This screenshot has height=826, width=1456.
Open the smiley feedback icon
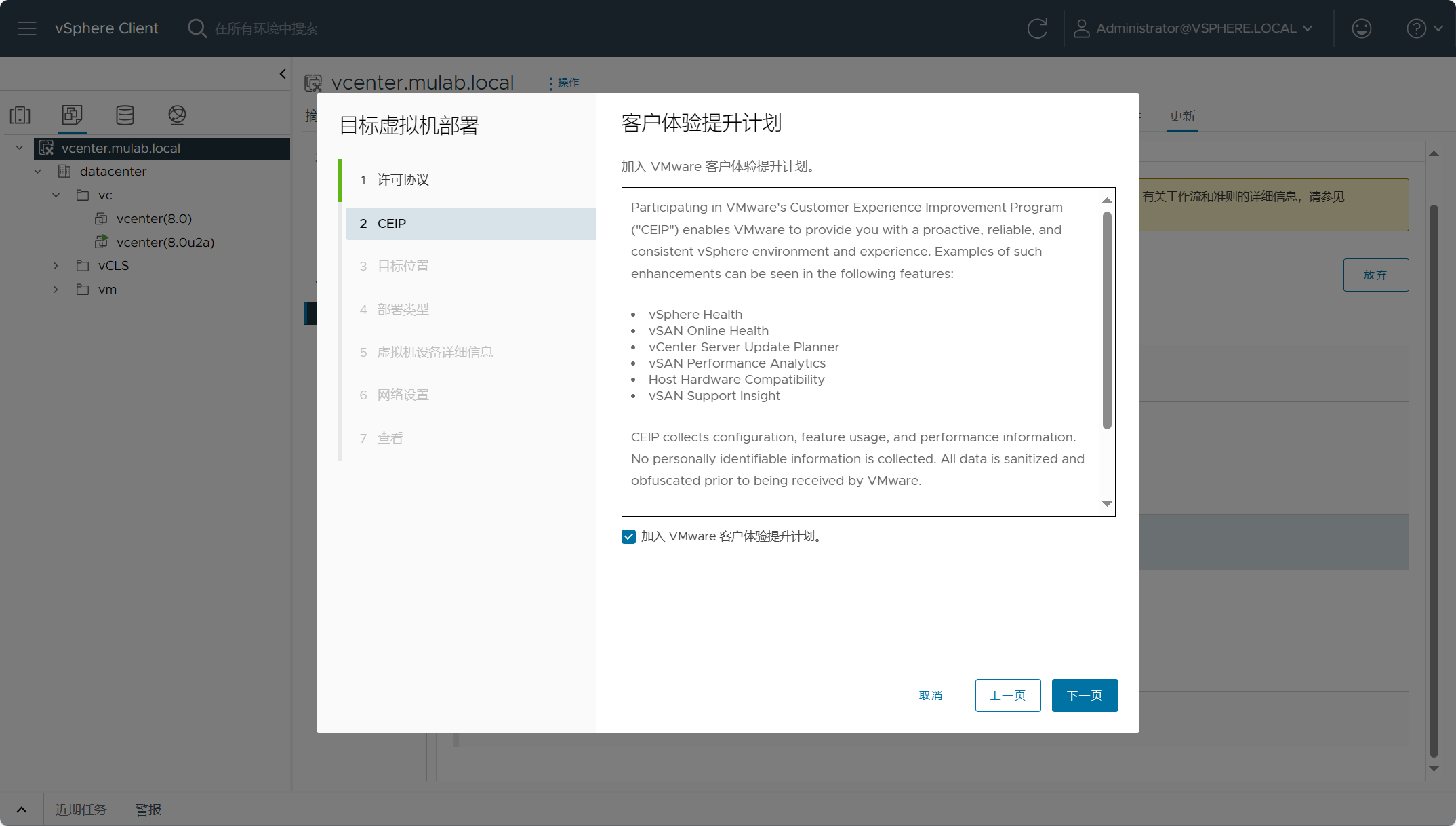pos(1361,28)
